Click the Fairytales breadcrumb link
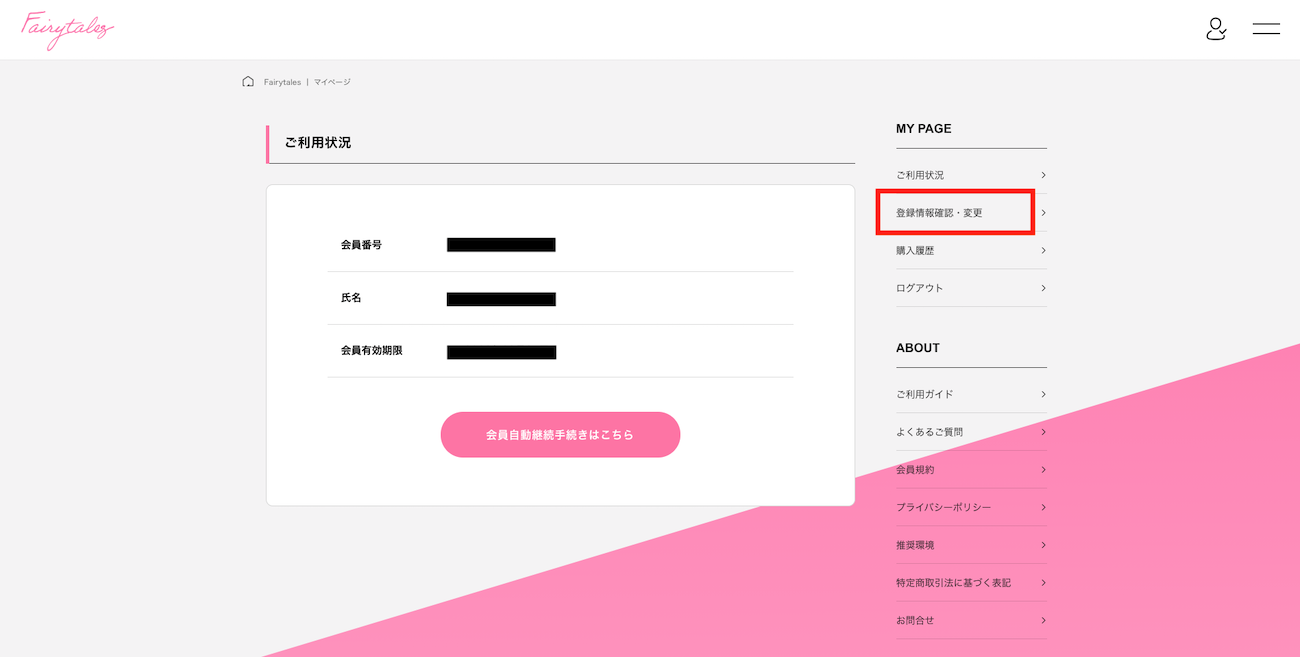 point(282,82)
